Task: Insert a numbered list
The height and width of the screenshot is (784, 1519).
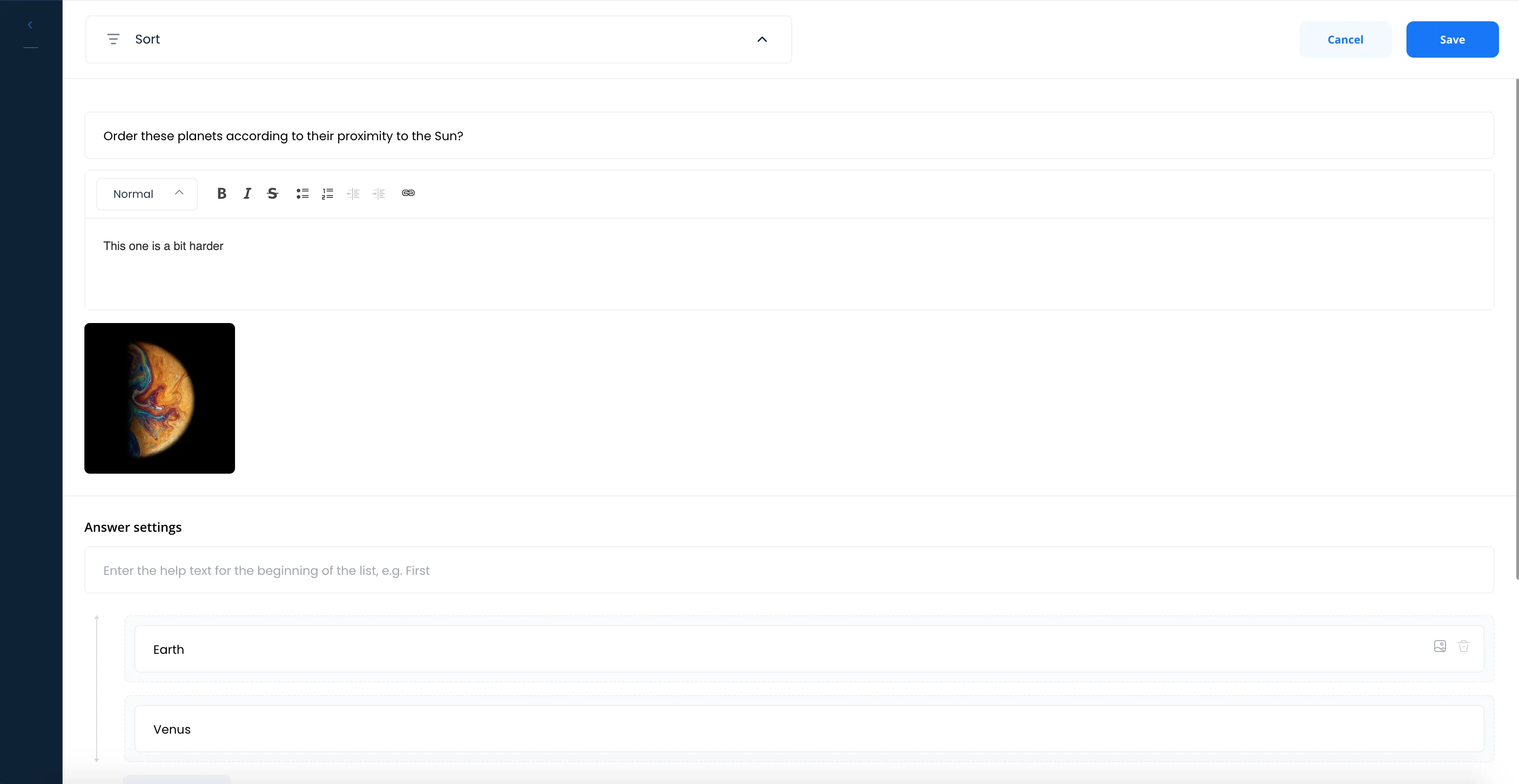Action: tap(328, 193)
